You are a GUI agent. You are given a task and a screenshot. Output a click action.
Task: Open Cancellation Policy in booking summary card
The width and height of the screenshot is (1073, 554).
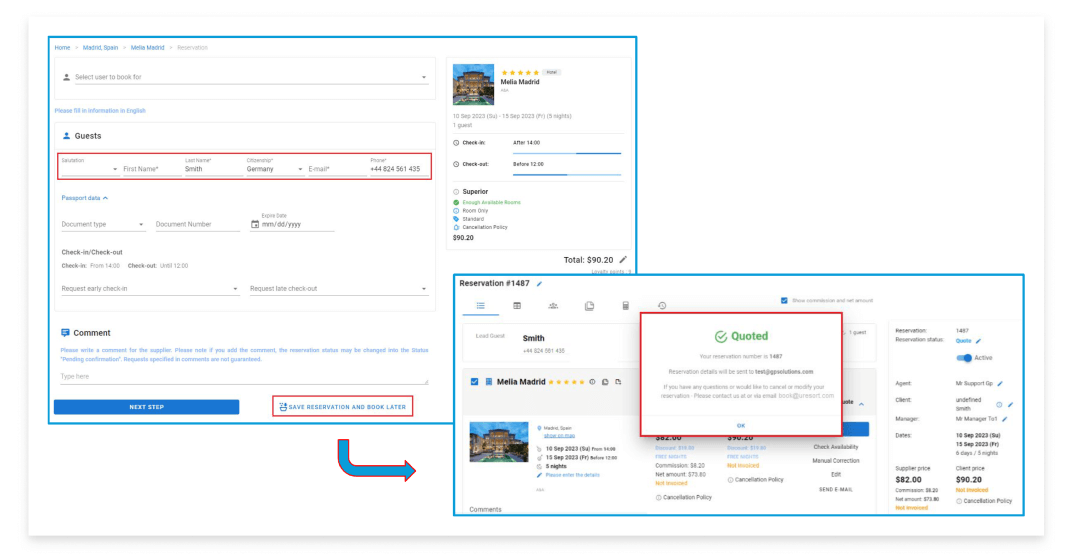(484, 227)
